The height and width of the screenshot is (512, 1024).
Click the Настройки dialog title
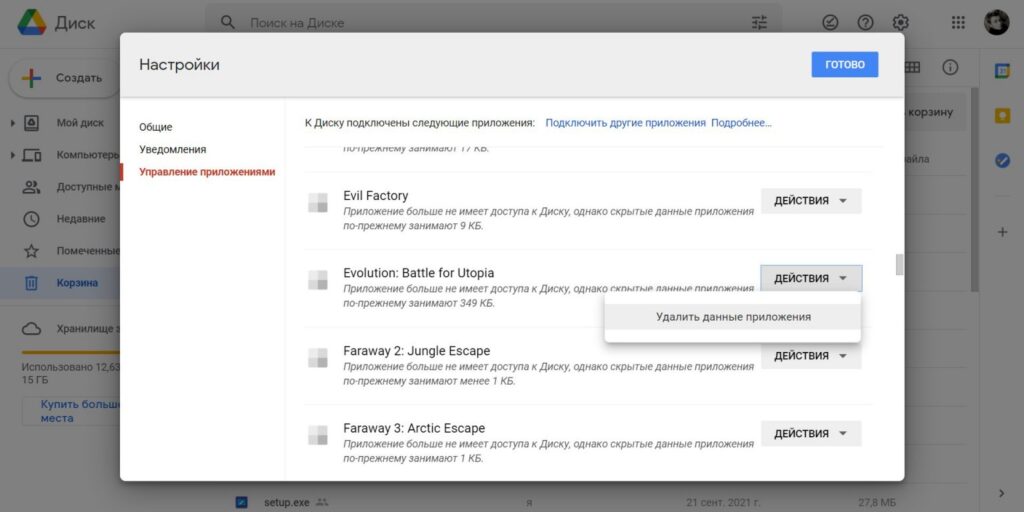coord(179,65)
